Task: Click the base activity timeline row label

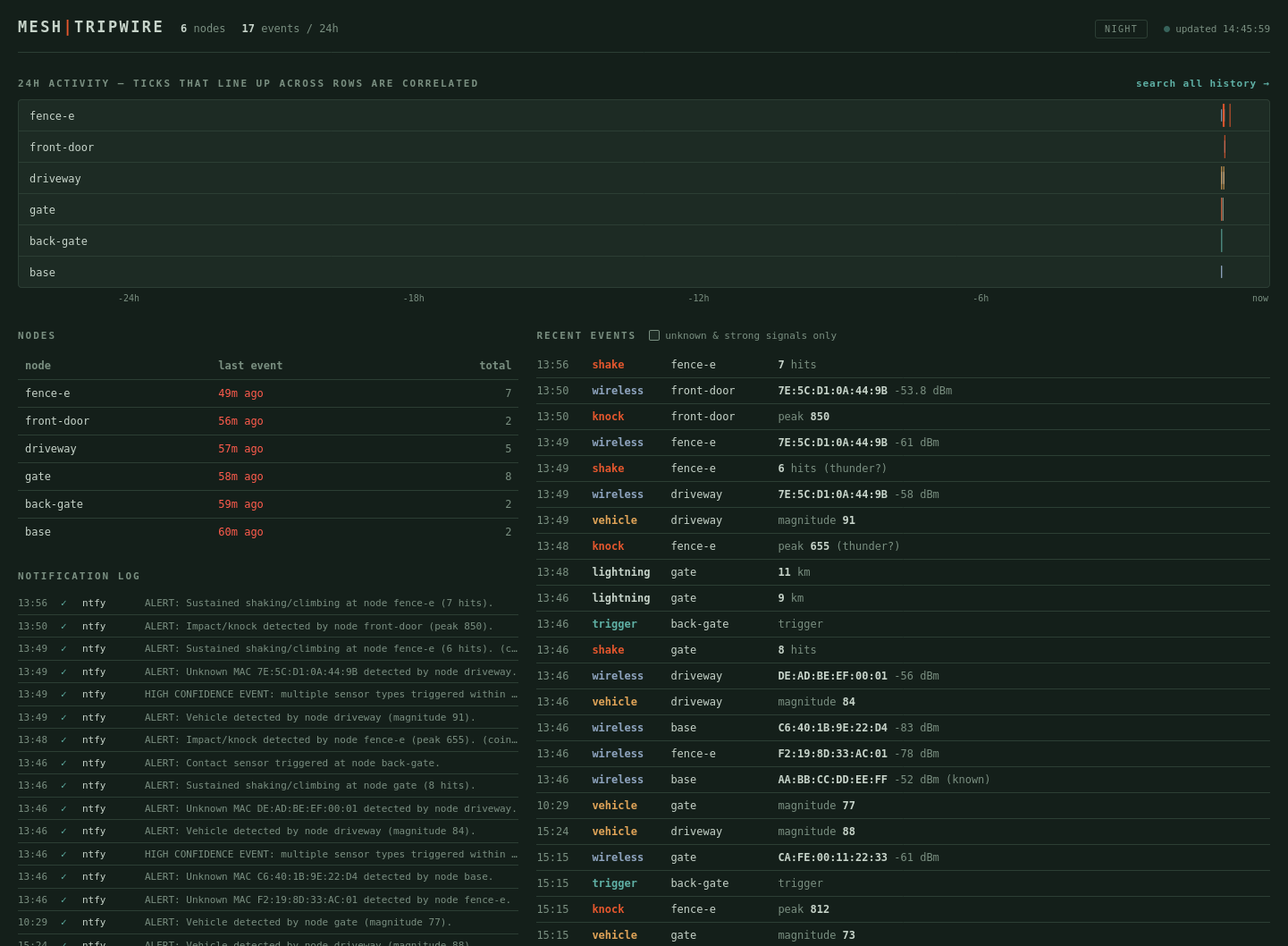Action: 42,273
